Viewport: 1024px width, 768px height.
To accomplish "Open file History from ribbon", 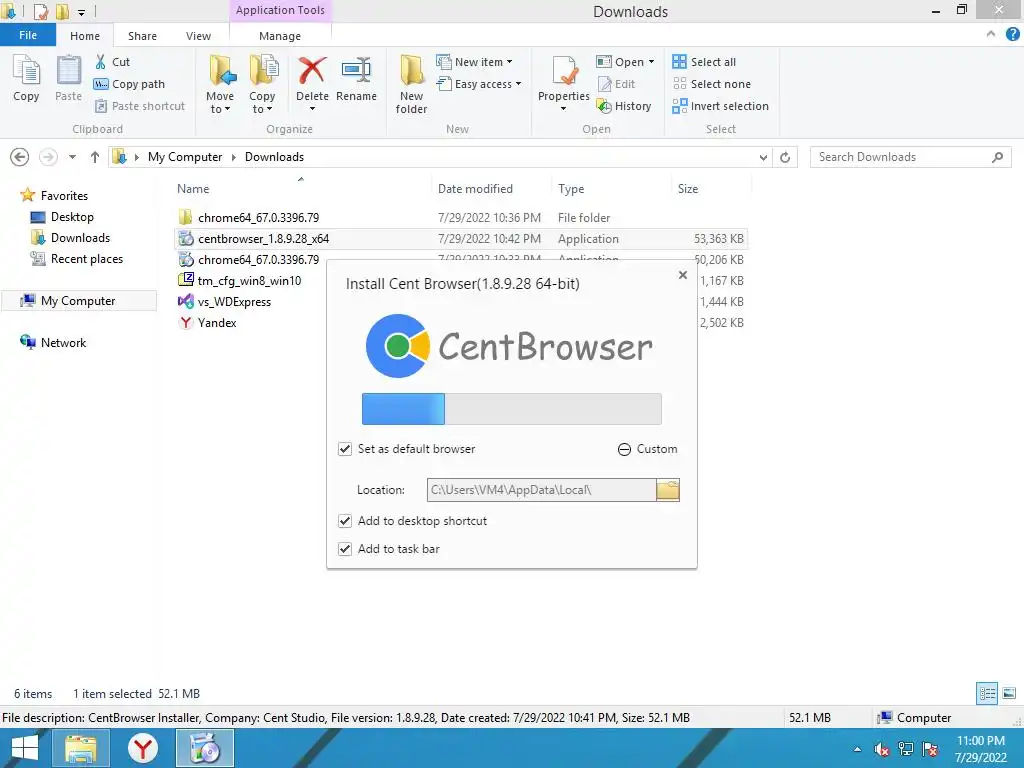I will click(624, 106).
